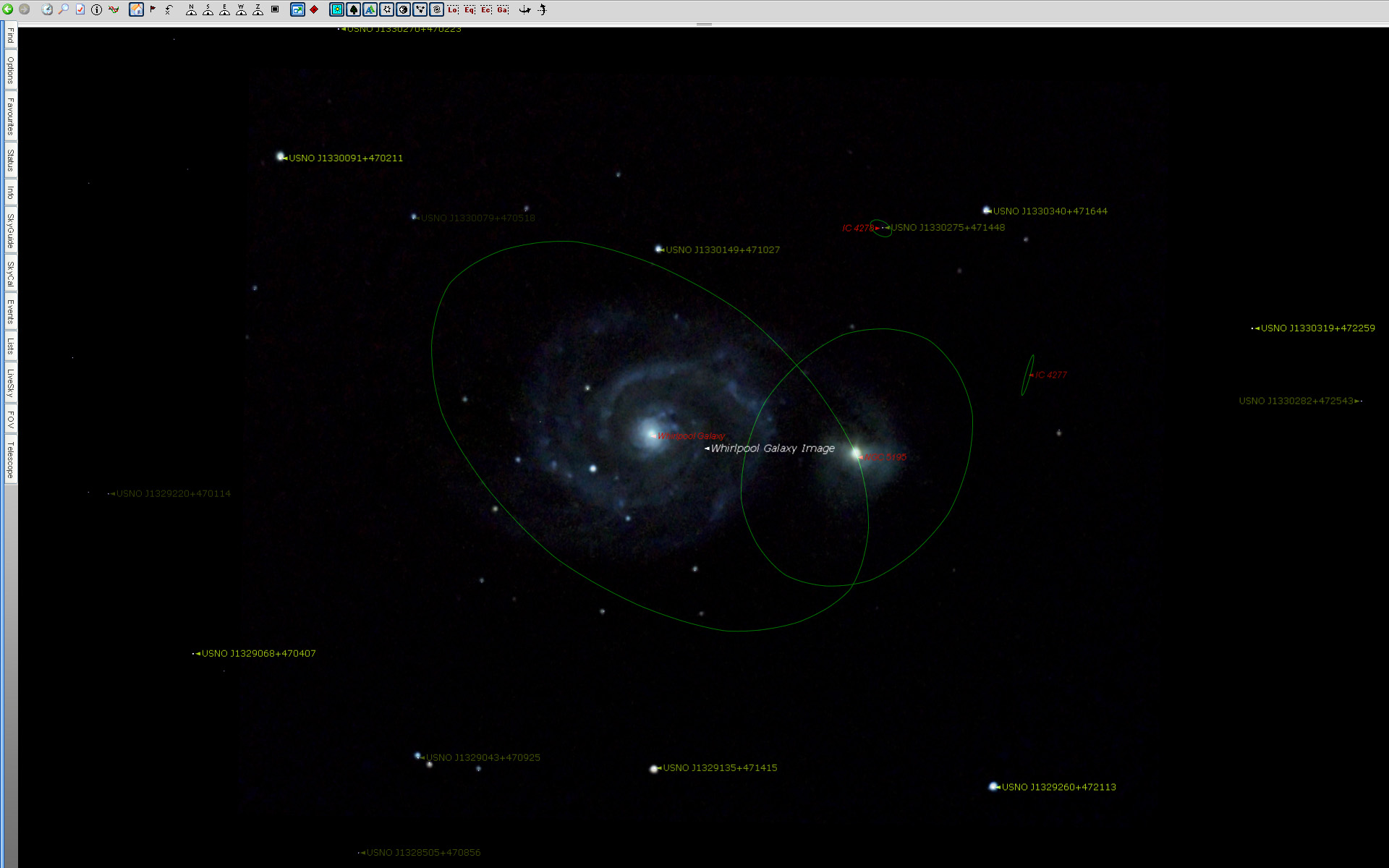The width and height of the screenshot is (1389, 868).
Task: Open the Find side panel tab
Action: pyautogui.click(x=10, y=36)
